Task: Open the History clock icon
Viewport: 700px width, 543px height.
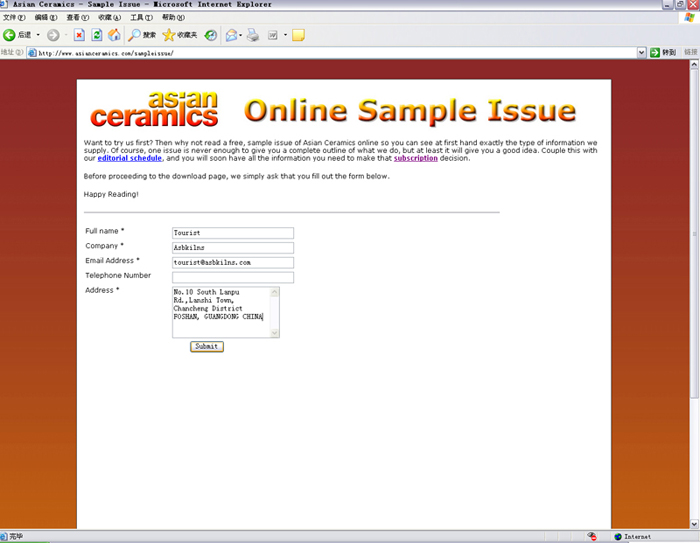Action: coord(211,35)
